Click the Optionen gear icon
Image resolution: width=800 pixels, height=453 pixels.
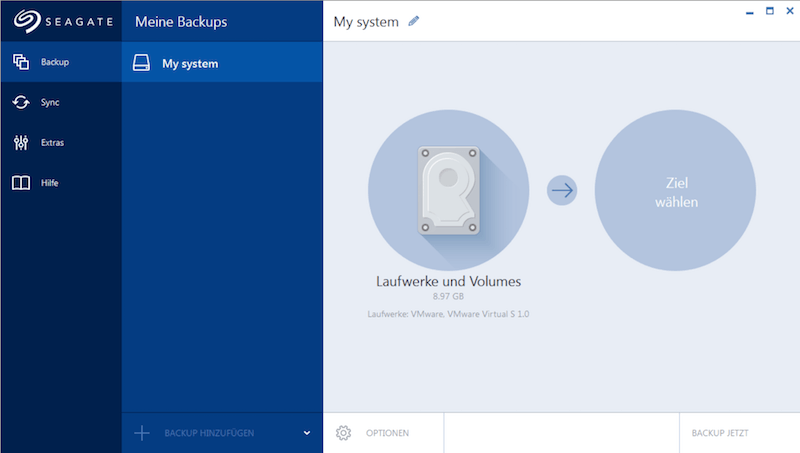point(344,433)
